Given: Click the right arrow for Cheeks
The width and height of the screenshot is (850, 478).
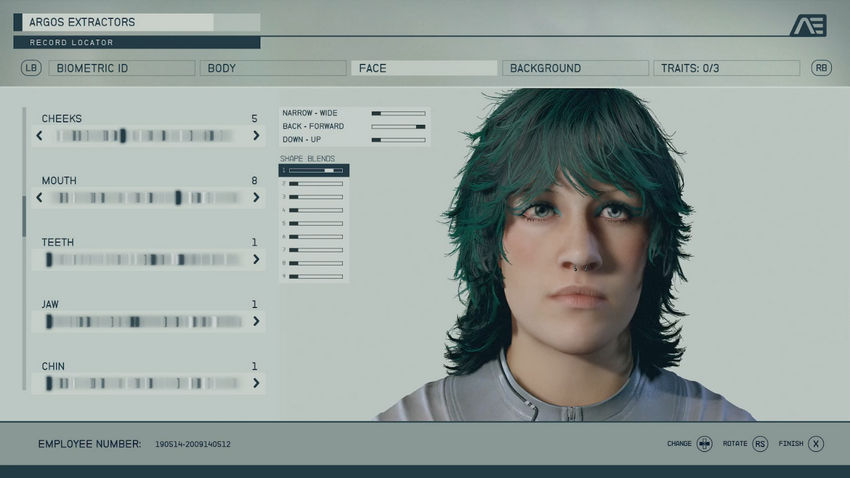Looking at the screenshot, I should coord(256,136).
